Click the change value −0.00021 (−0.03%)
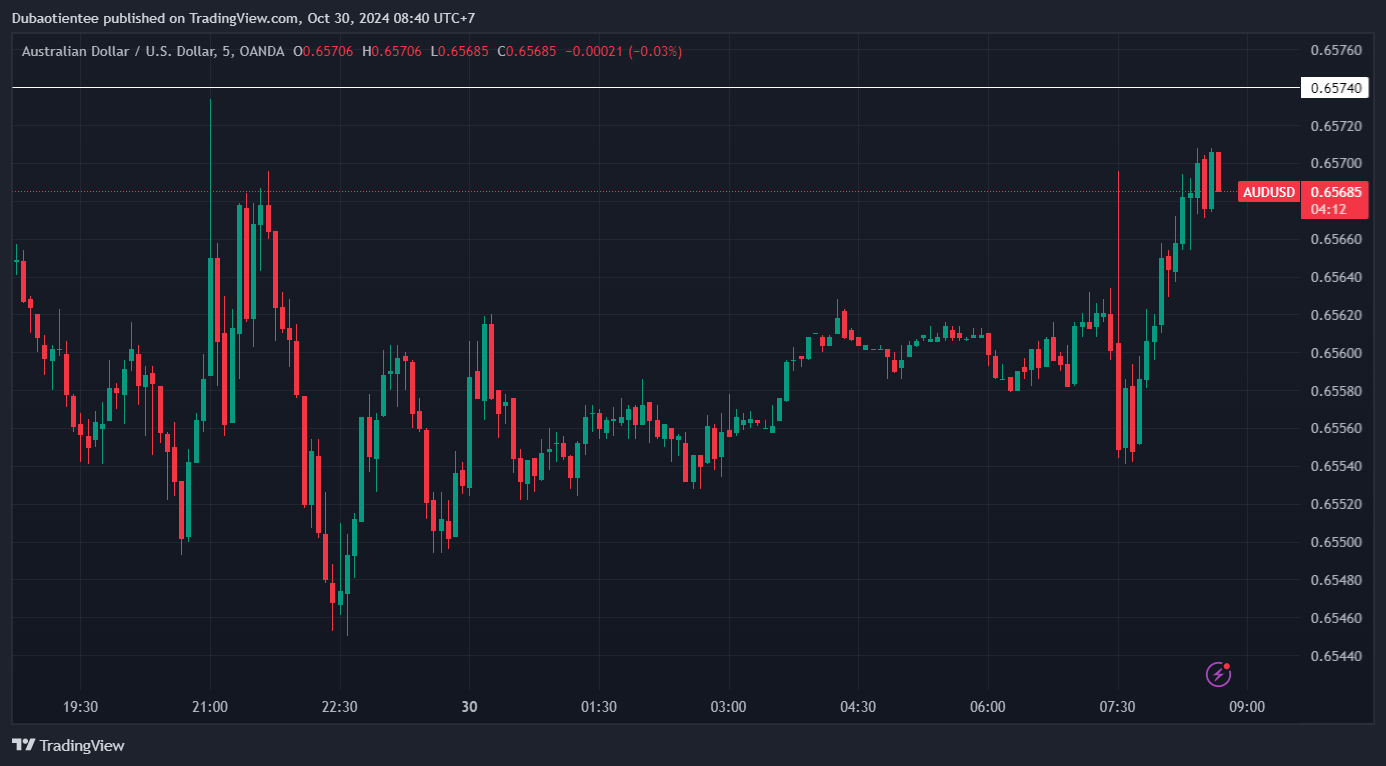This screenshot has width=1386, height=766. (x=624, y=51)
